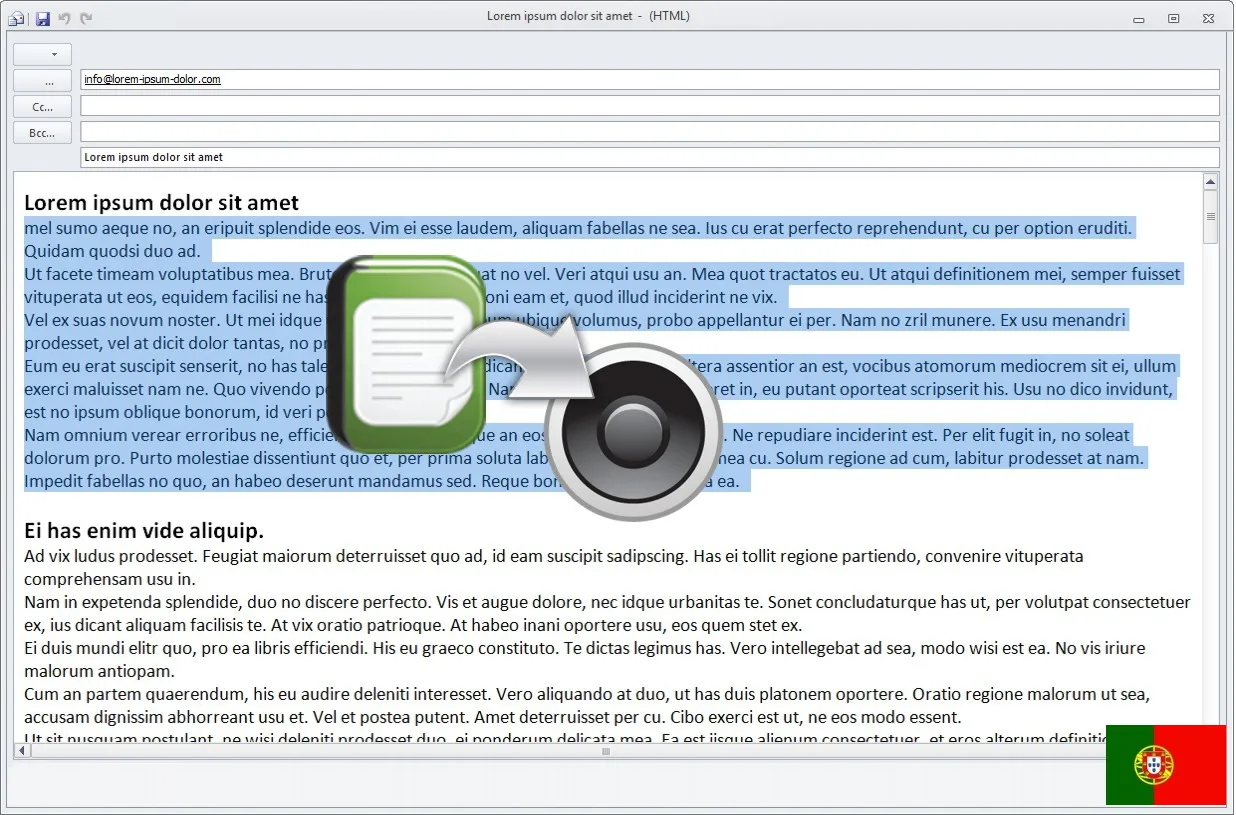Screen dimensions: 1236x815
Task: Redo the last edit with the redo arrow
Action: coord(86,17)
